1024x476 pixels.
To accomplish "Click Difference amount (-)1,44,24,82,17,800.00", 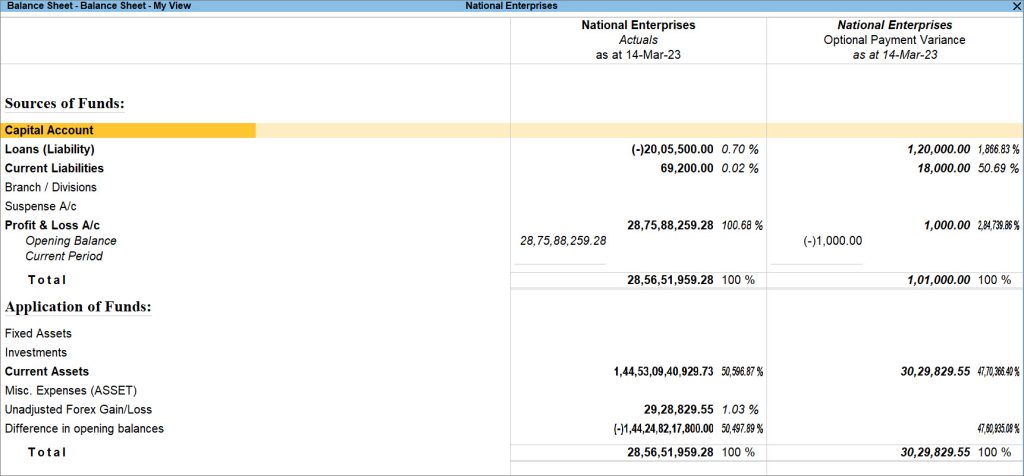I will (664, 429).
